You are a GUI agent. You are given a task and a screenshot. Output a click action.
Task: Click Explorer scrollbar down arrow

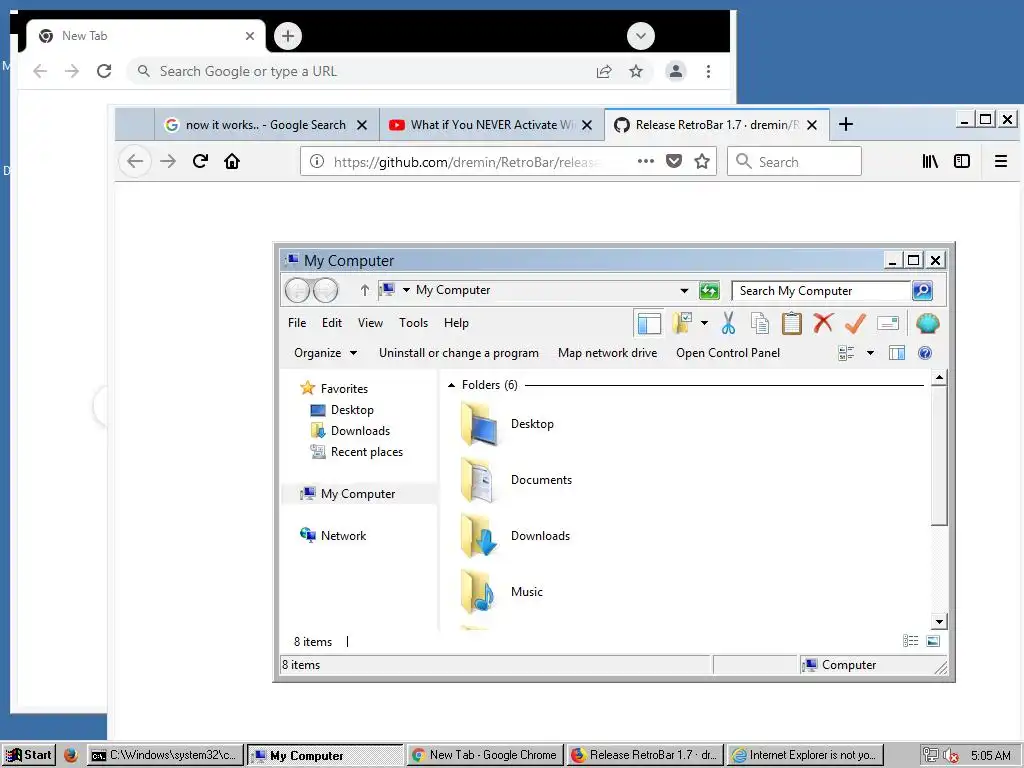click(x=939, y=622)
